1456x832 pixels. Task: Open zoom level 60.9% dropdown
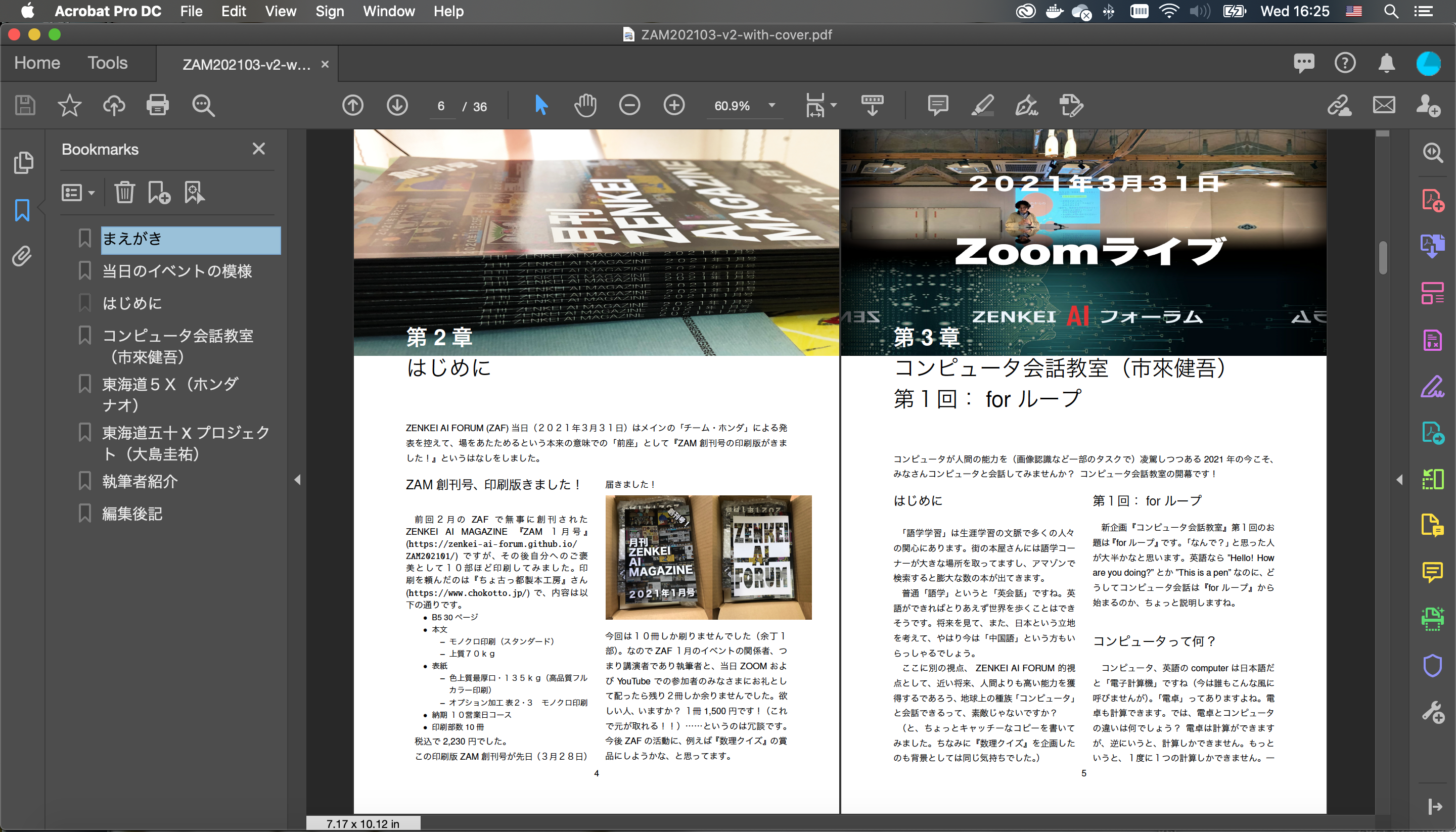[x=771, y=105]
